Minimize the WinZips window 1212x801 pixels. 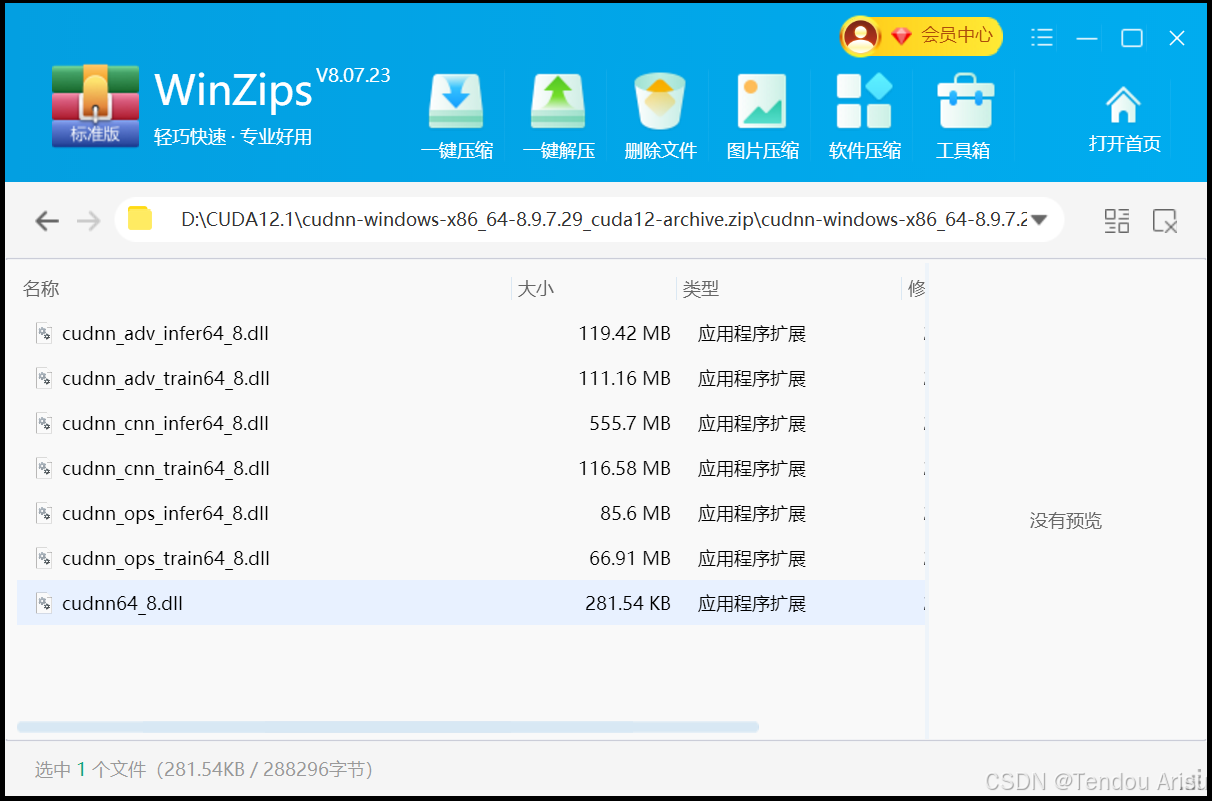pos(1087,38)
